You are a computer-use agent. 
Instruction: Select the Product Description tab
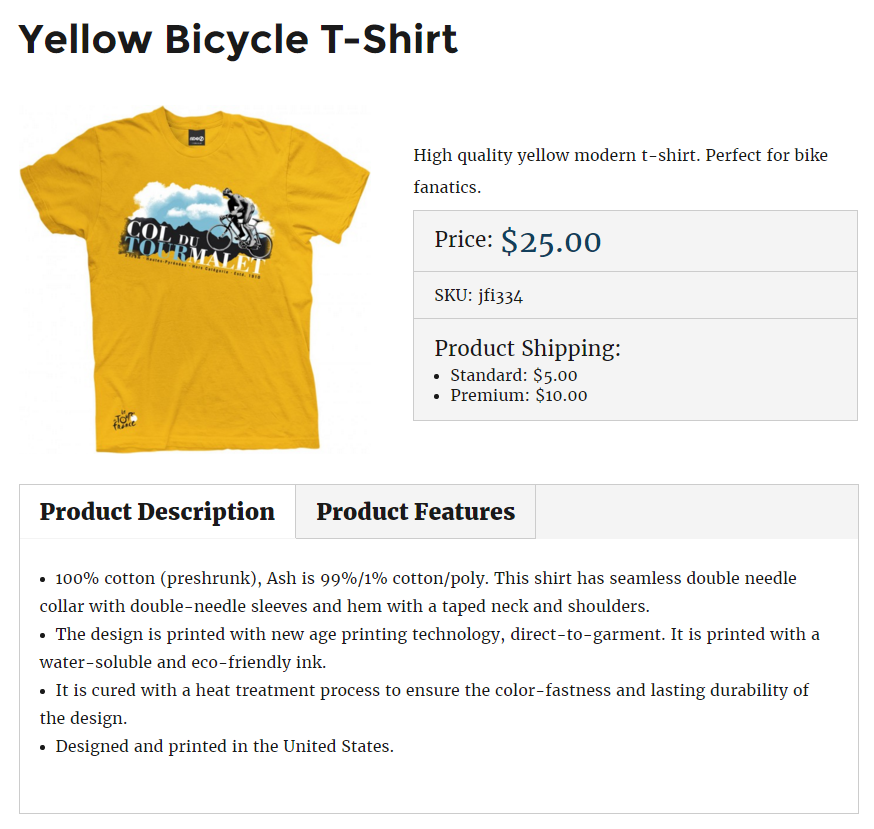pyautogui.click(x=157, y=511)
